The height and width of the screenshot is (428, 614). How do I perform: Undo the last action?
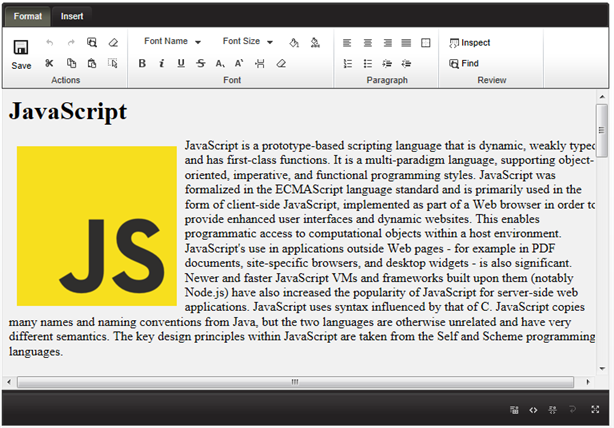click(49, 42)
